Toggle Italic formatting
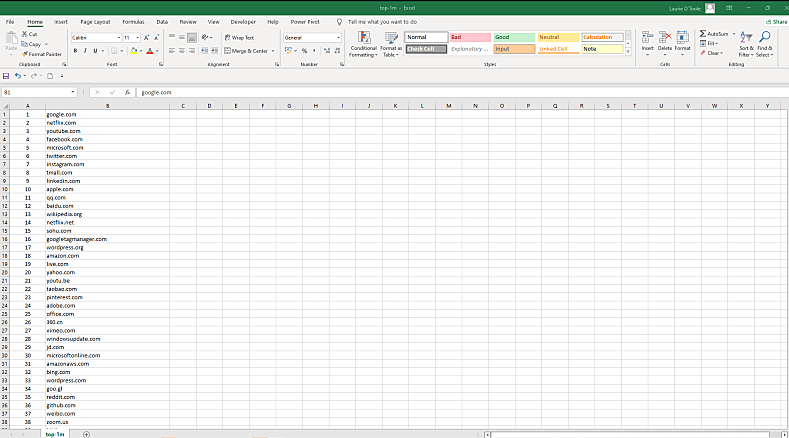The height and width of the screenshot is (438, 789). click(85, 51)
